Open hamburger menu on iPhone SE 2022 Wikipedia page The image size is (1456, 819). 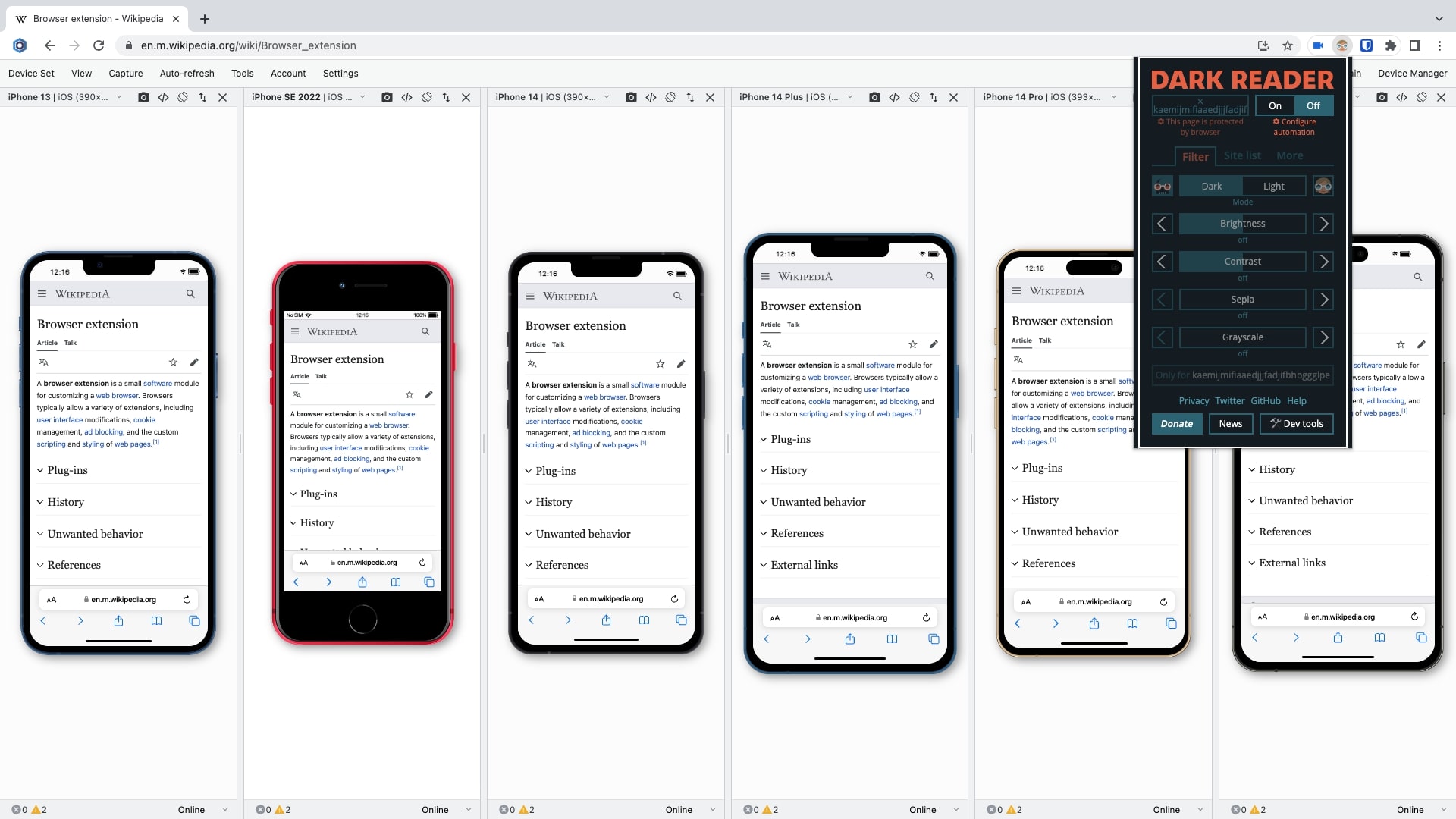click(x=295, y=331)
